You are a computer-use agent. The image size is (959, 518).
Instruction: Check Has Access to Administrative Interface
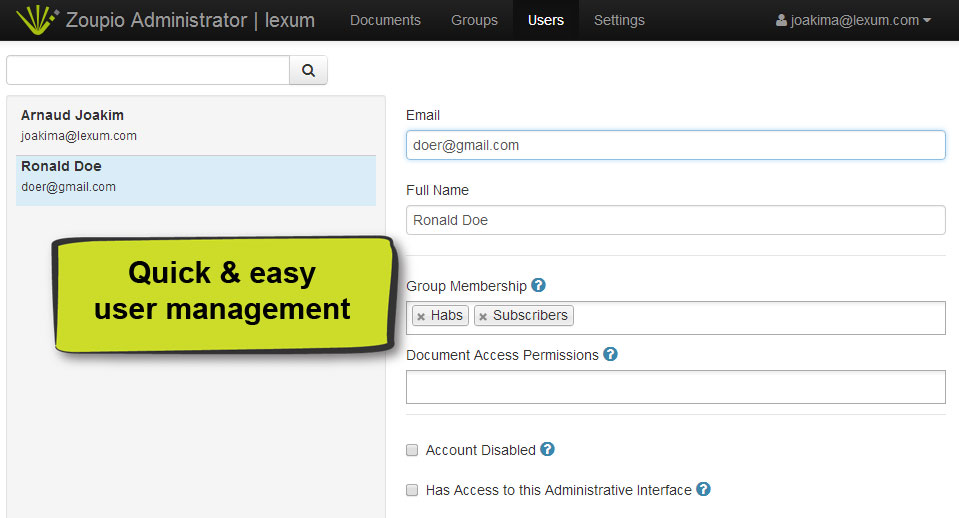coord(412,491)
